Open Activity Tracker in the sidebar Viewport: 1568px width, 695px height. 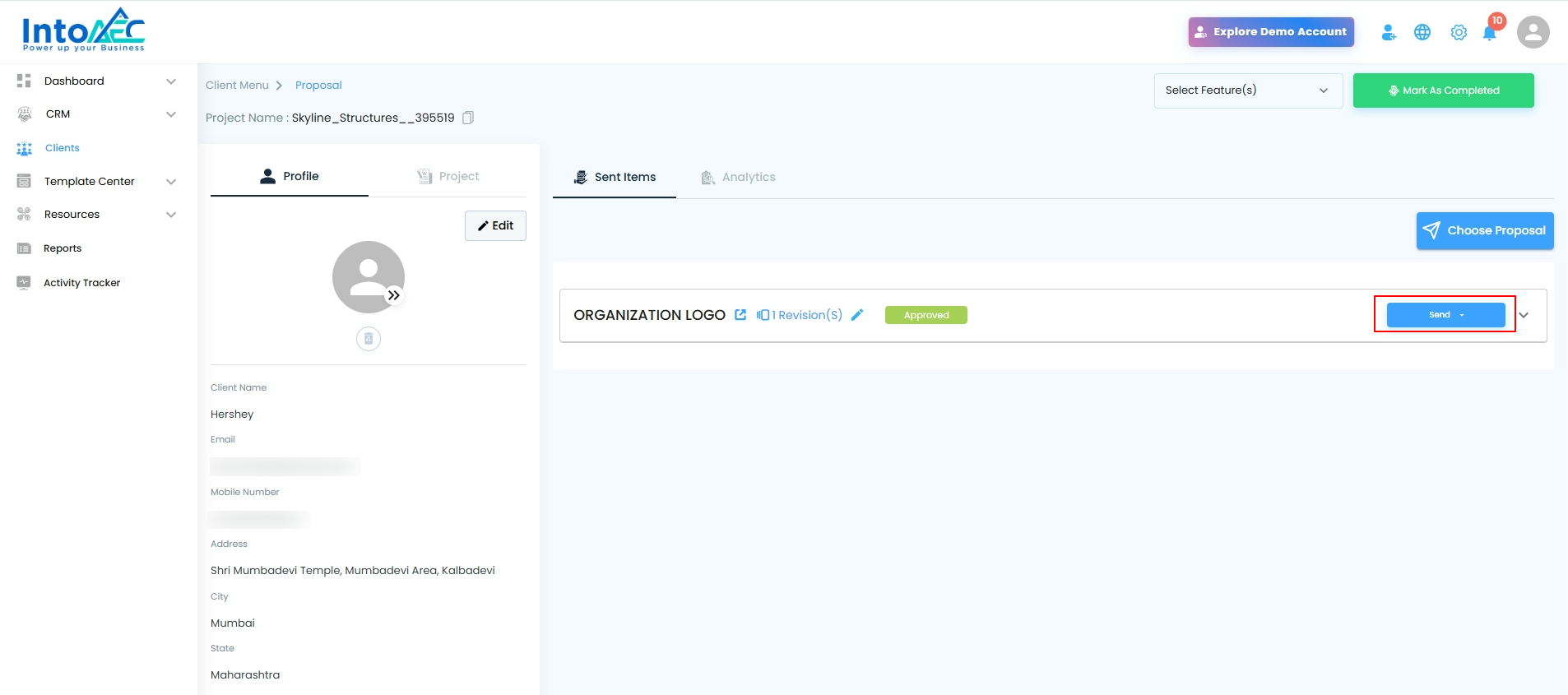82,283
